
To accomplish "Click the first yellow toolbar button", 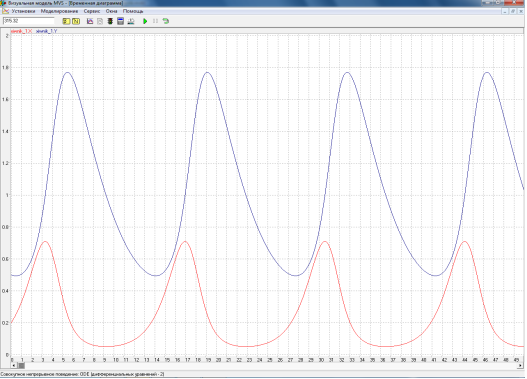I will (66, 21).
